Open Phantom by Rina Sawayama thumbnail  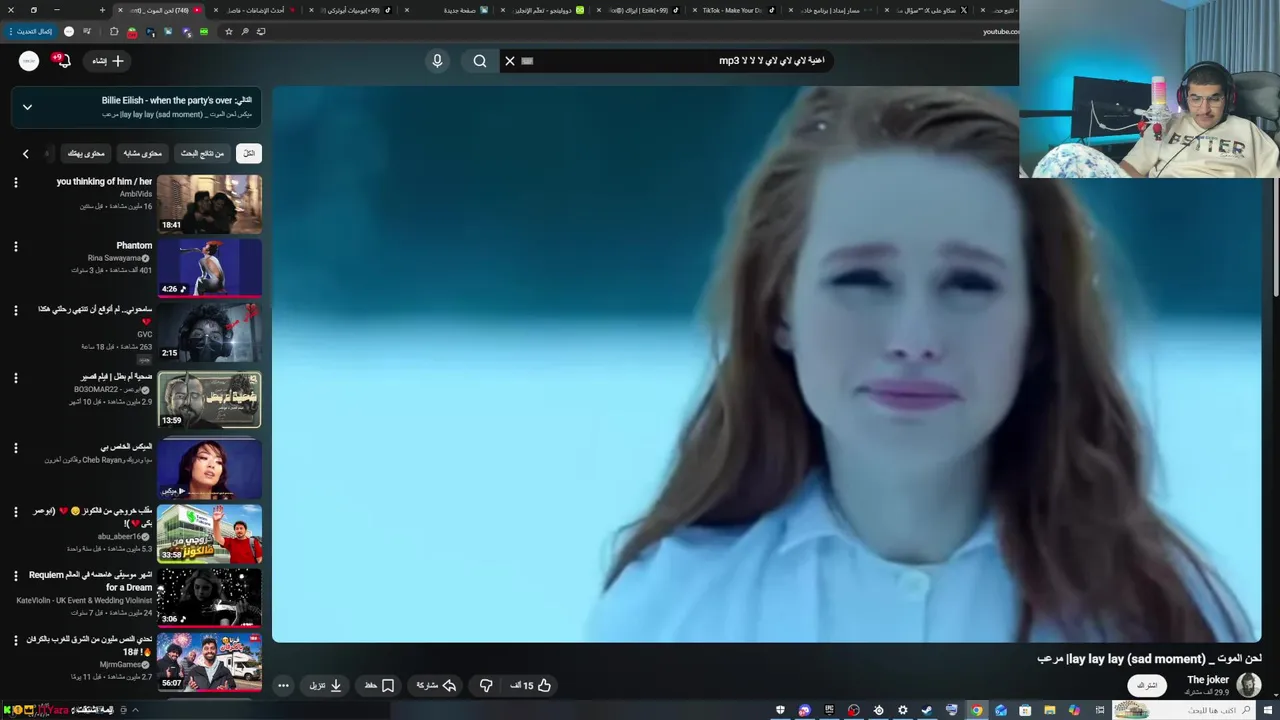click(209, 268)
